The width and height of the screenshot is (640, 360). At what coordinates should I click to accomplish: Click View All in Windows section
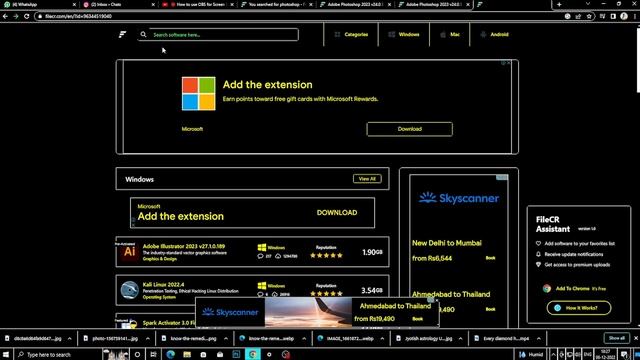pyautogui.click(x=367, y=179)
